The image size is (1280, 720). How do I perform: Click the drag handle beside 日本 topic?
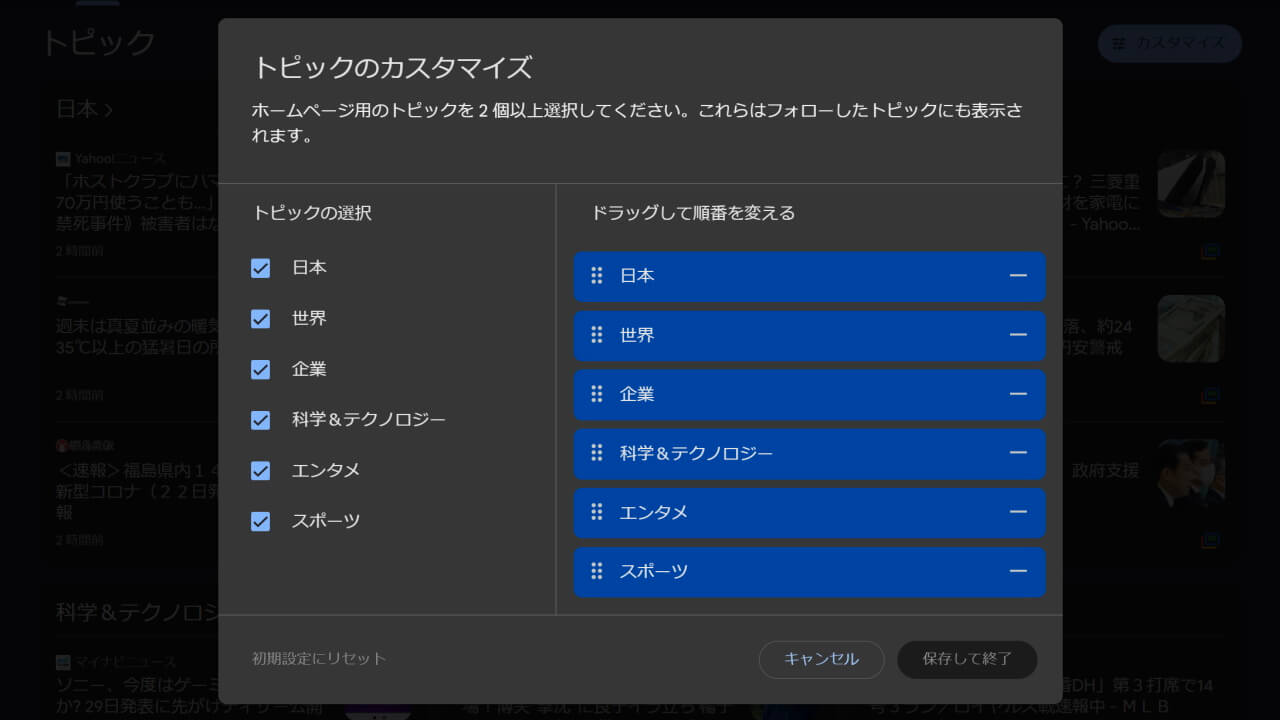coord(597,276)
